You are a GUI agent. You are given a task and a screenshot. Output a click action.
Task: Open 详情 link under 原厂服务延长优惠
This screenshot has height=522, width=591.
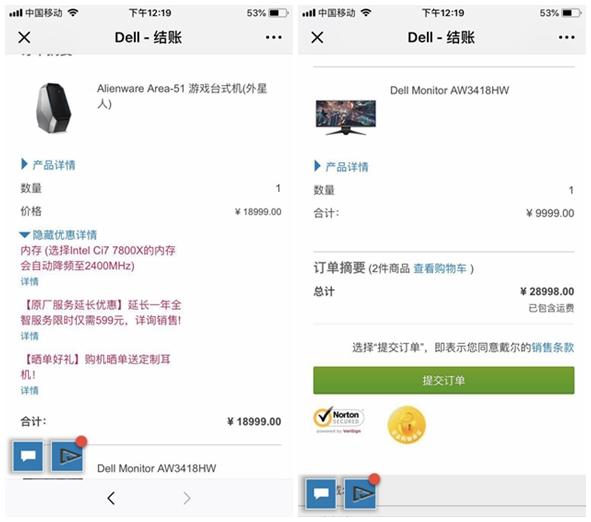(x=29, y=336)
